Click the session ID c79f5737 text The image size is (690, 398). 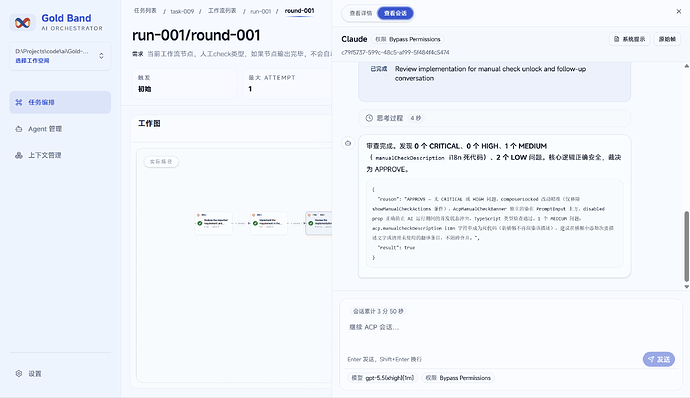395,52
